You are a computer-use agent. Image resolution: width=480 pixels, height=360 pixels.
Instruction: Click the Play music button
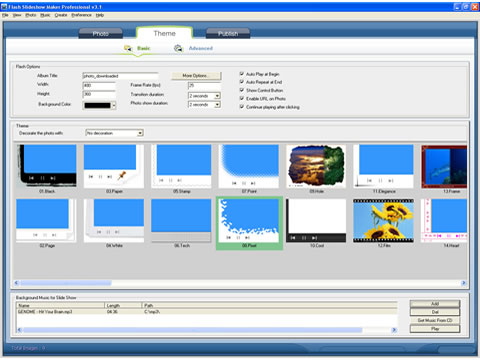(x=435, y=329)
